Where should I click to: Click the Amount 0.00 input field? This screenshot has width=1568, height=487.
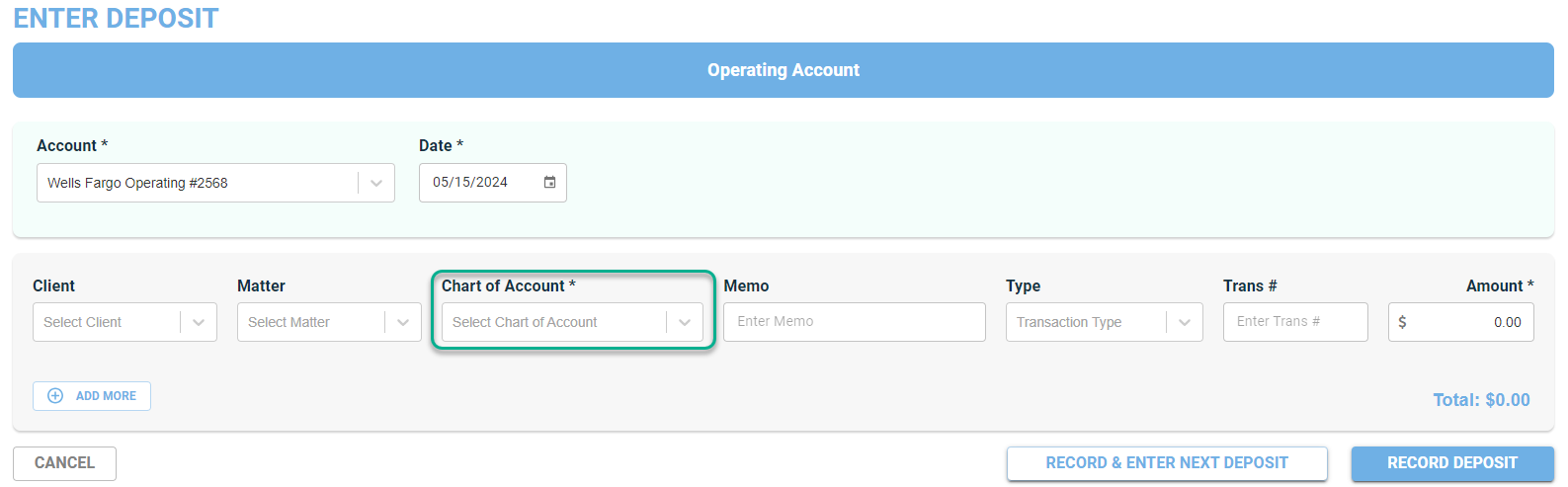click(1461, 322)
